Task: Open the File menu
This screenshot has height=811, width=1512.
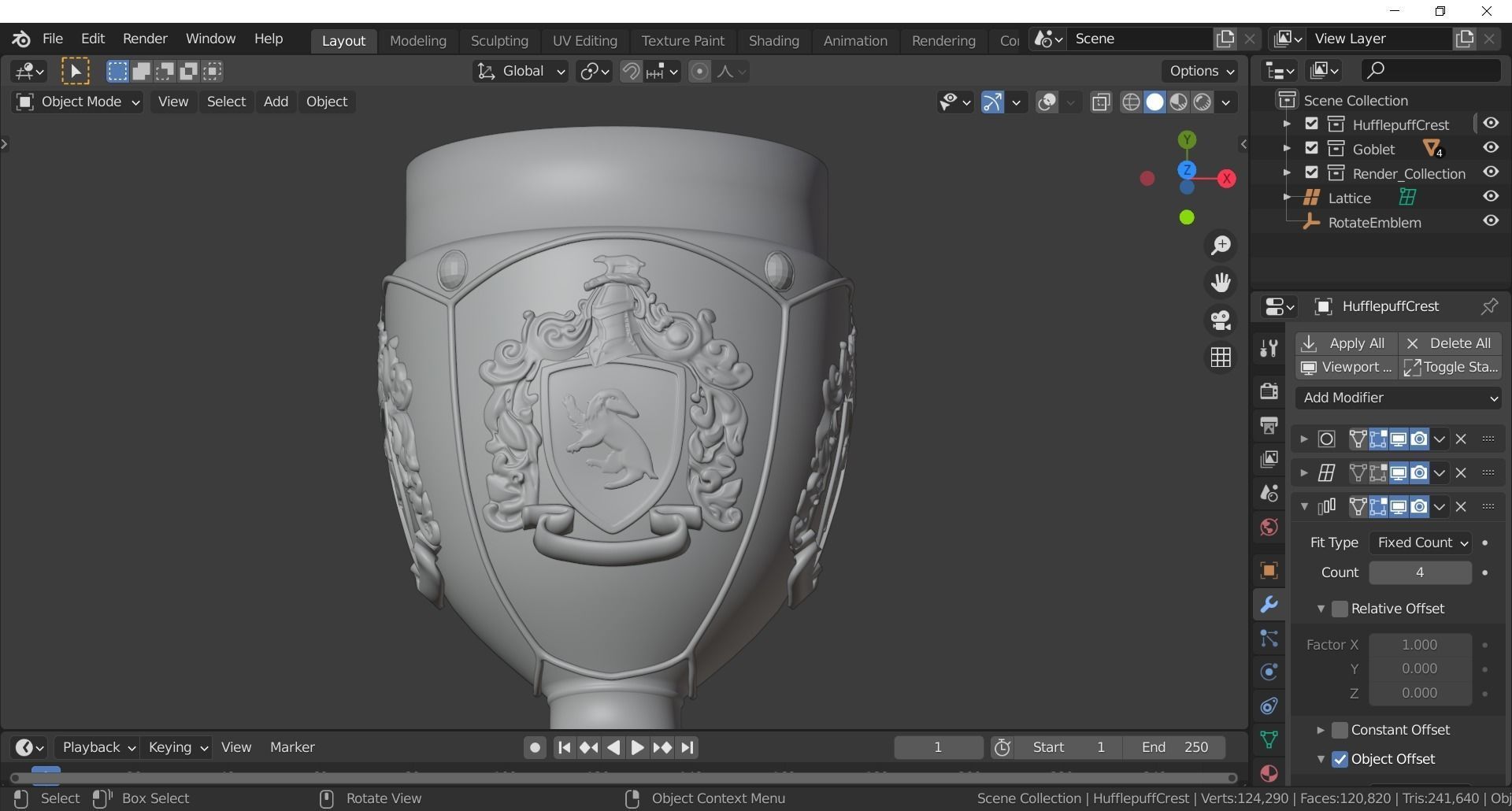Action: [53, 39]
